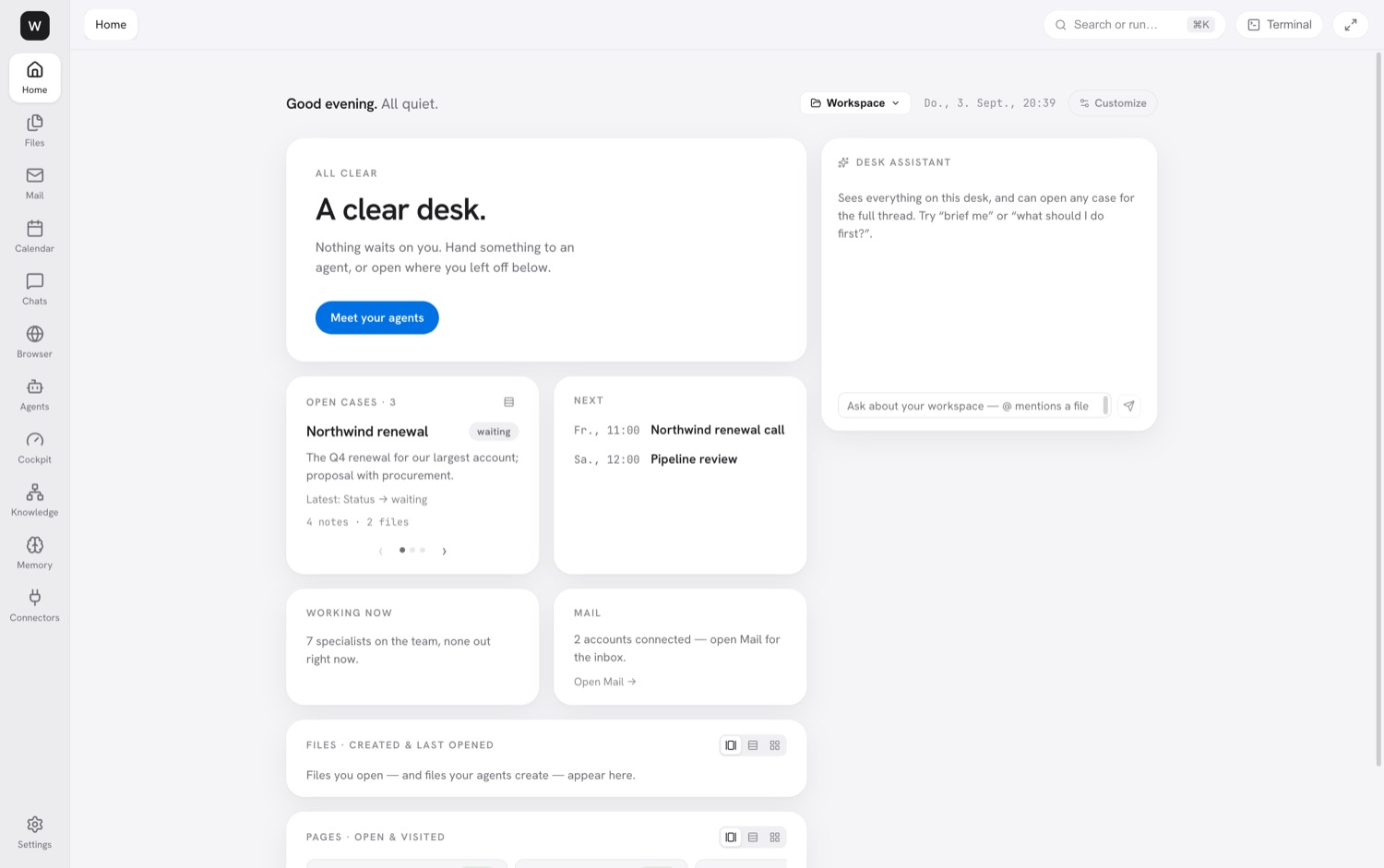Show previous open case with left chevron
Viewport: 1384px width, 868px height.
[x=380, y=551]
